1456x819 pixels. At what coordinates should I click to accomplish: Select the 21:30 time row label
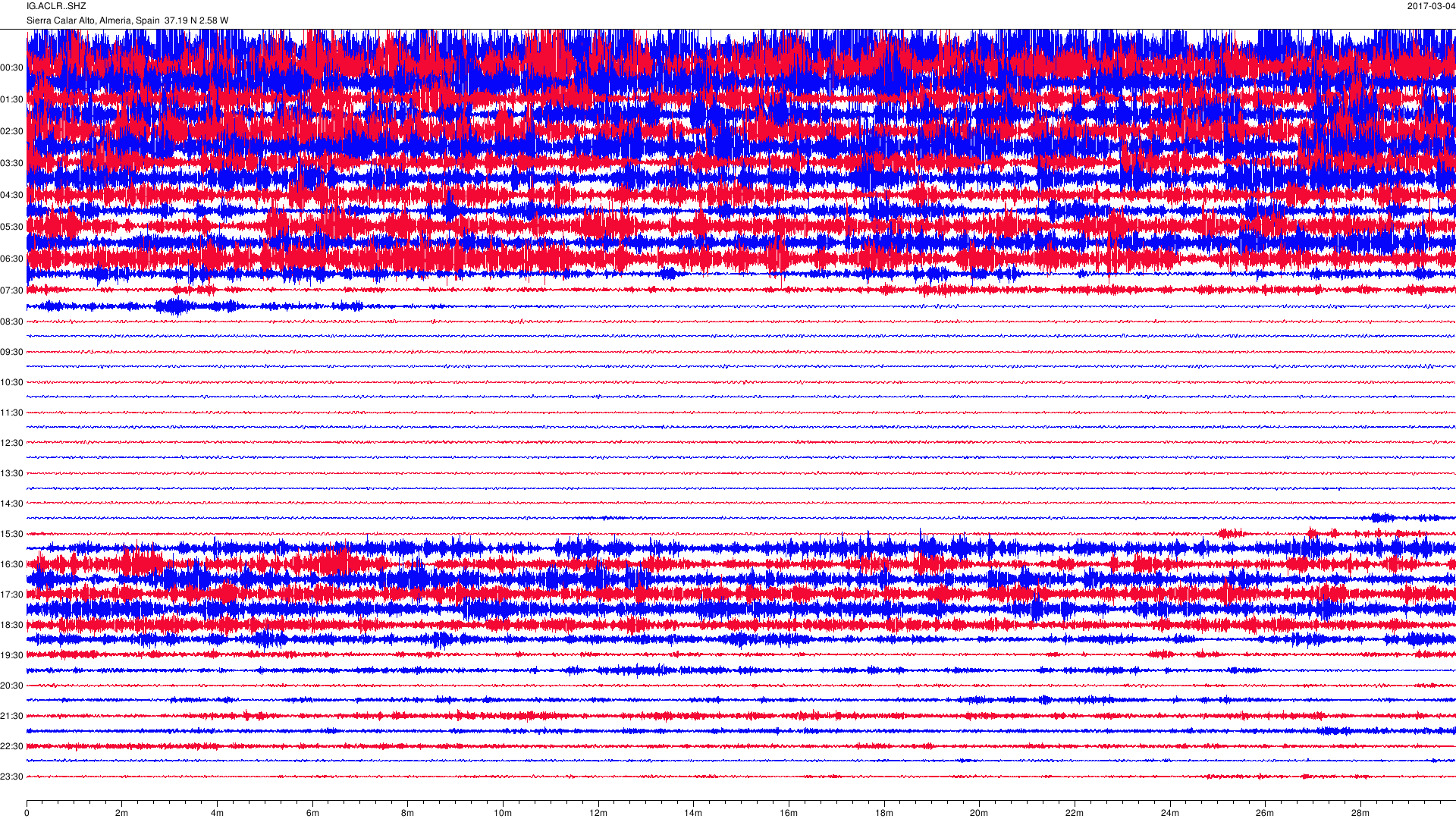[12, 716]
